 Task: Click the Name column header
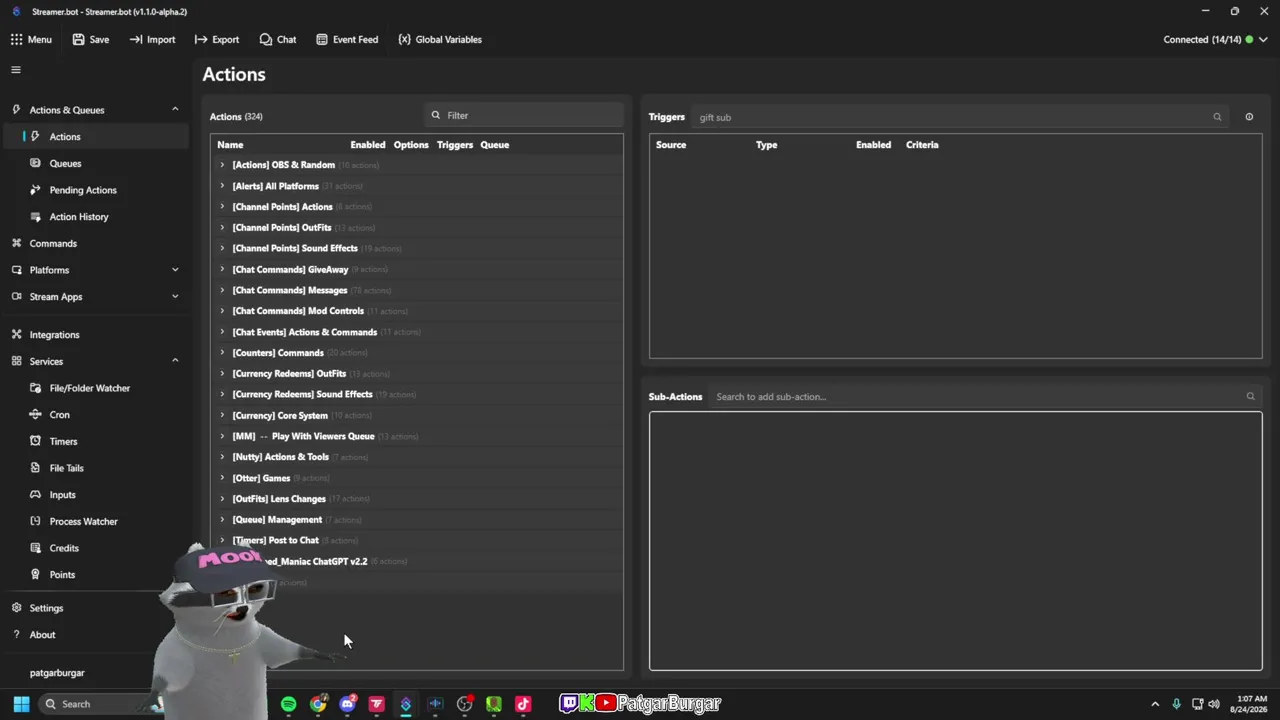coord(230,145)
